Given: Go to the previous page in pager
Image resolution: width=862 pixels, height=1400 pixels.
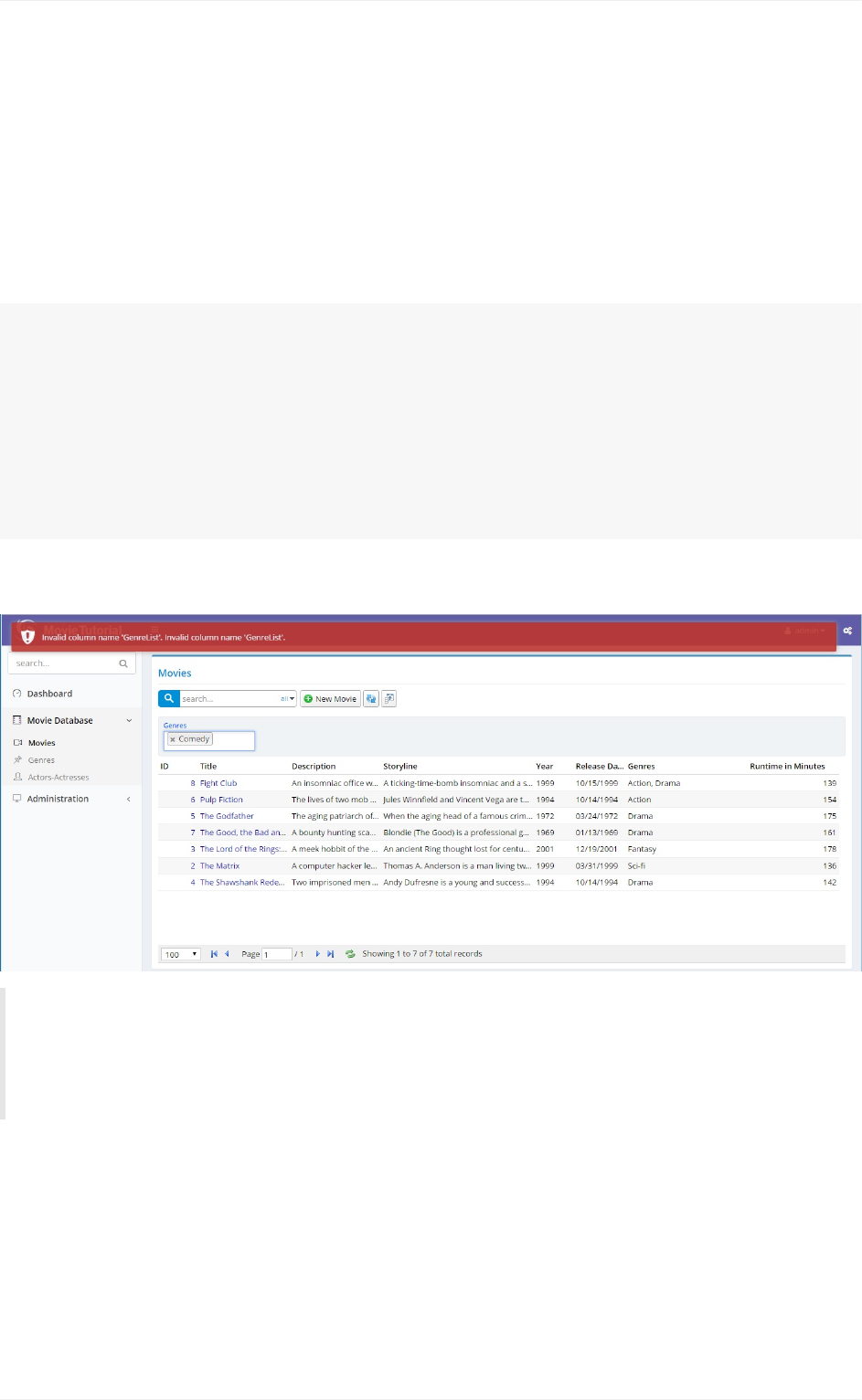Looking at the screenshot, I should 227,954.
